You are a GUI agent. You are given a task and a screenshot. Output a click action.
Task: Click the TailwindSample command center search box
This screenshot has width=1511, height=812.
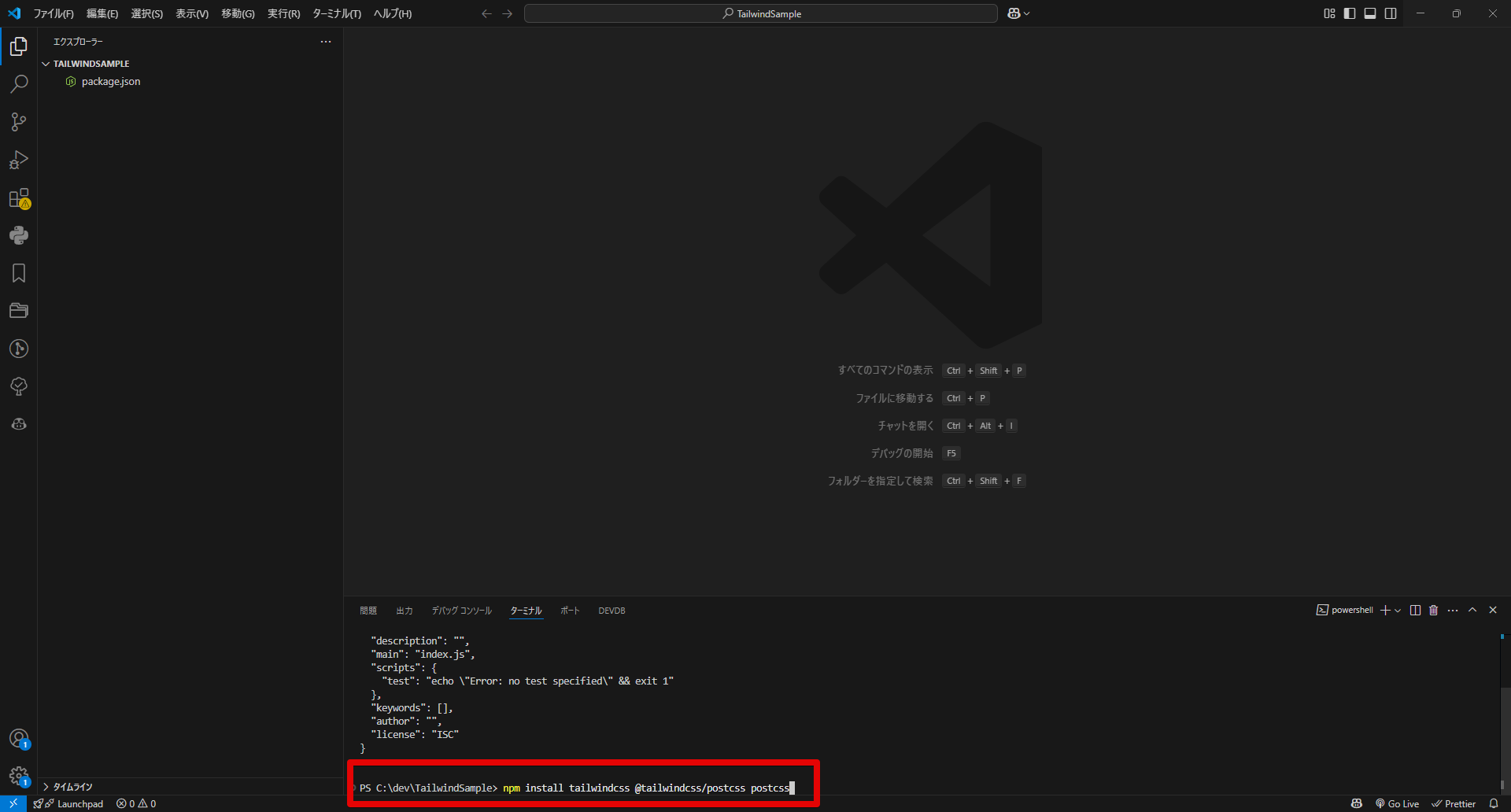click(761, 13)
